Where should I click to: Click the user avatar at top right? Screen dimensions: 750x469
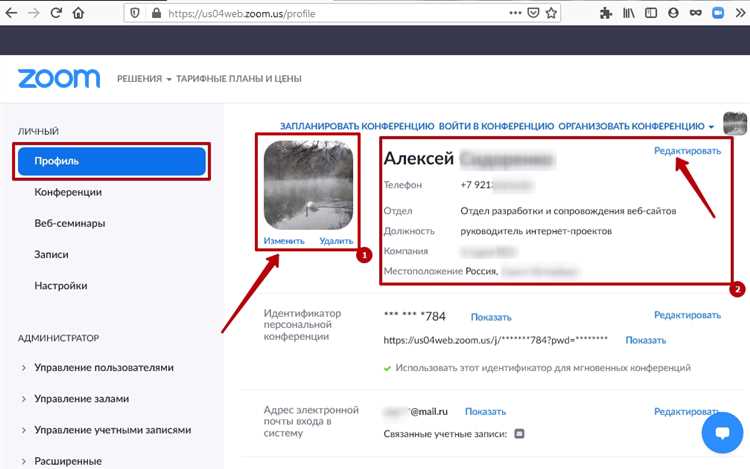[x=735, y=124]
